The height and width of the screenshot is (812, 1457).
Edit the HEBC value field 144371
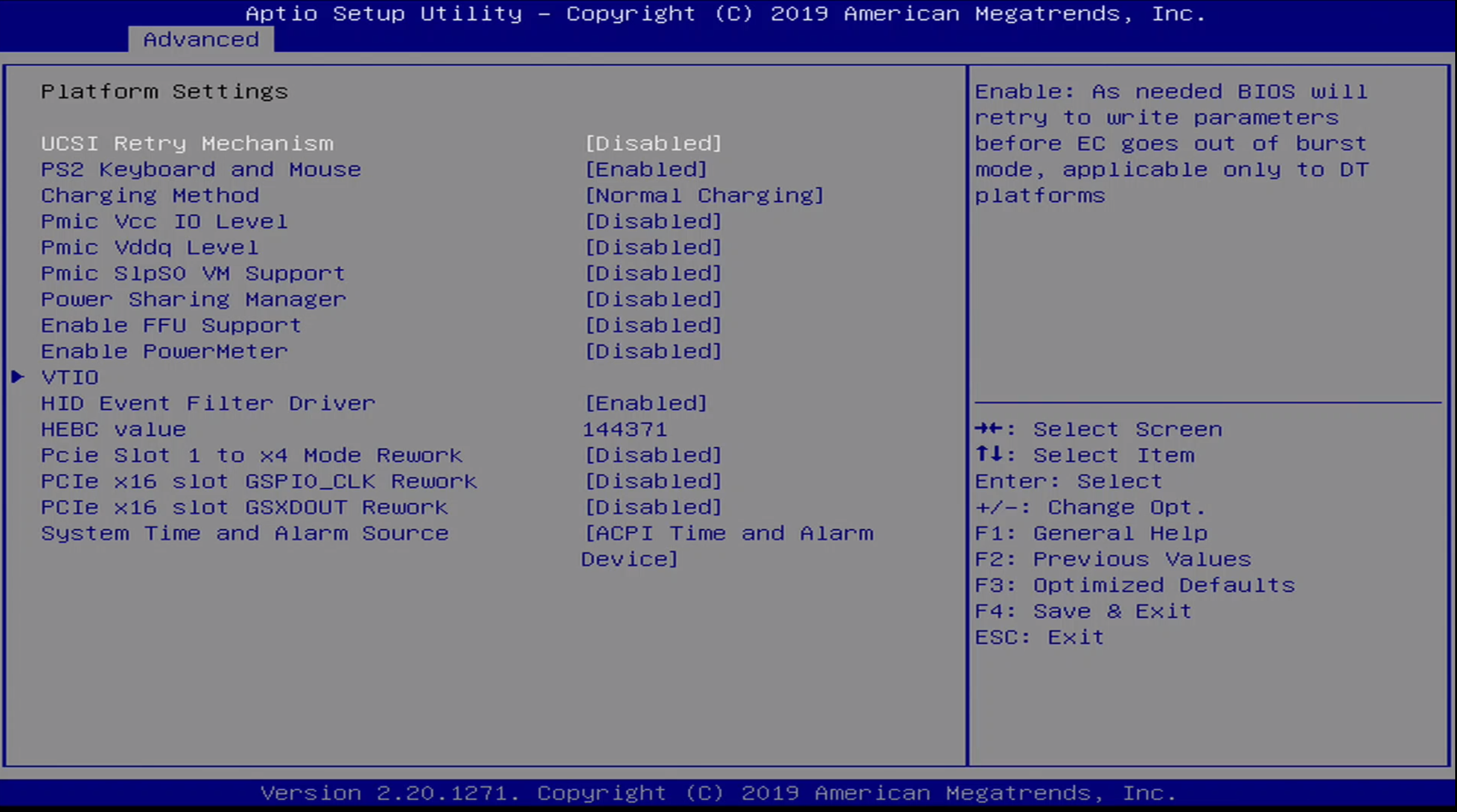[x=625, y=429]
